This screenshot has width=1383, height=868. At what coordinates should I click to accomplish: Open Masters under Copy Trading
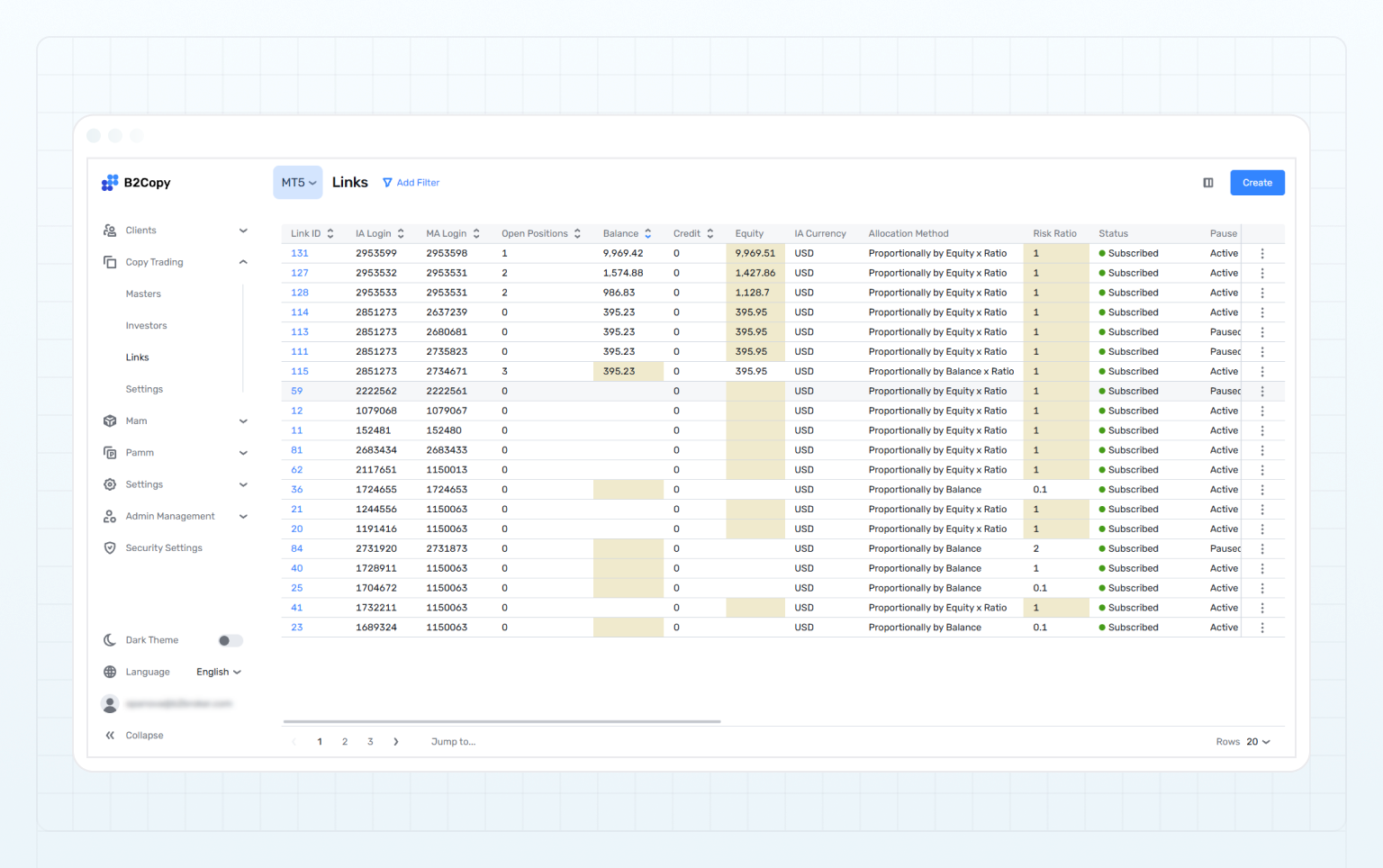(143, 294)
